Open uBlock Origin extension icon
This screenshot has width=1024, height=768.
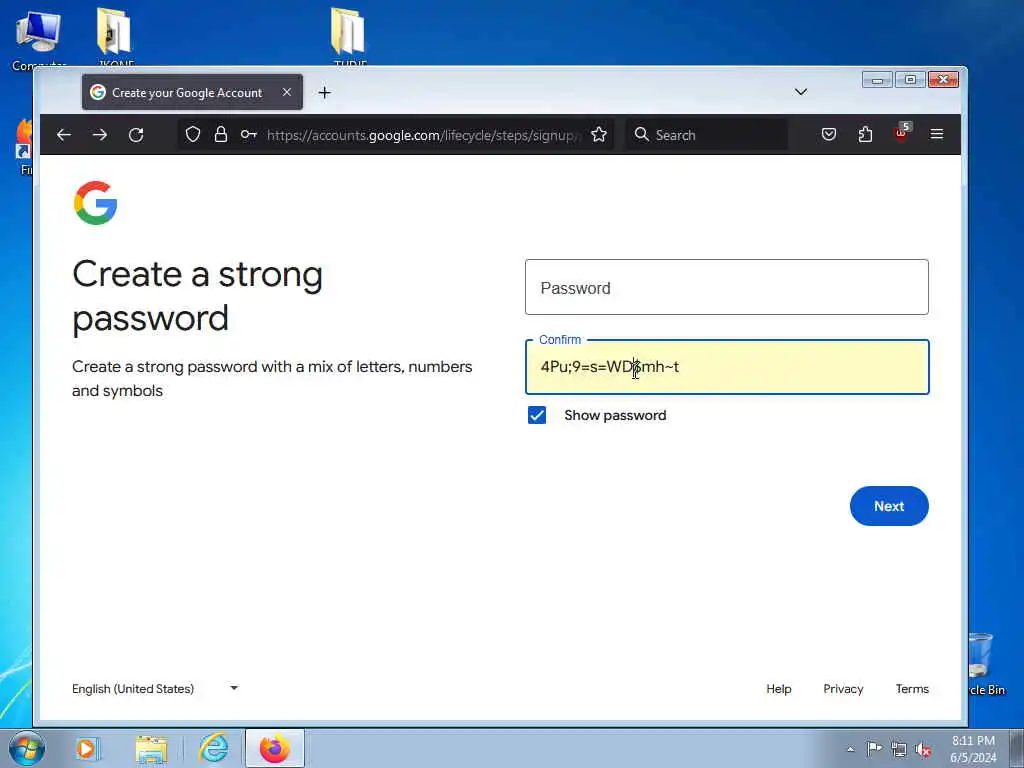[x=902, y=133]
